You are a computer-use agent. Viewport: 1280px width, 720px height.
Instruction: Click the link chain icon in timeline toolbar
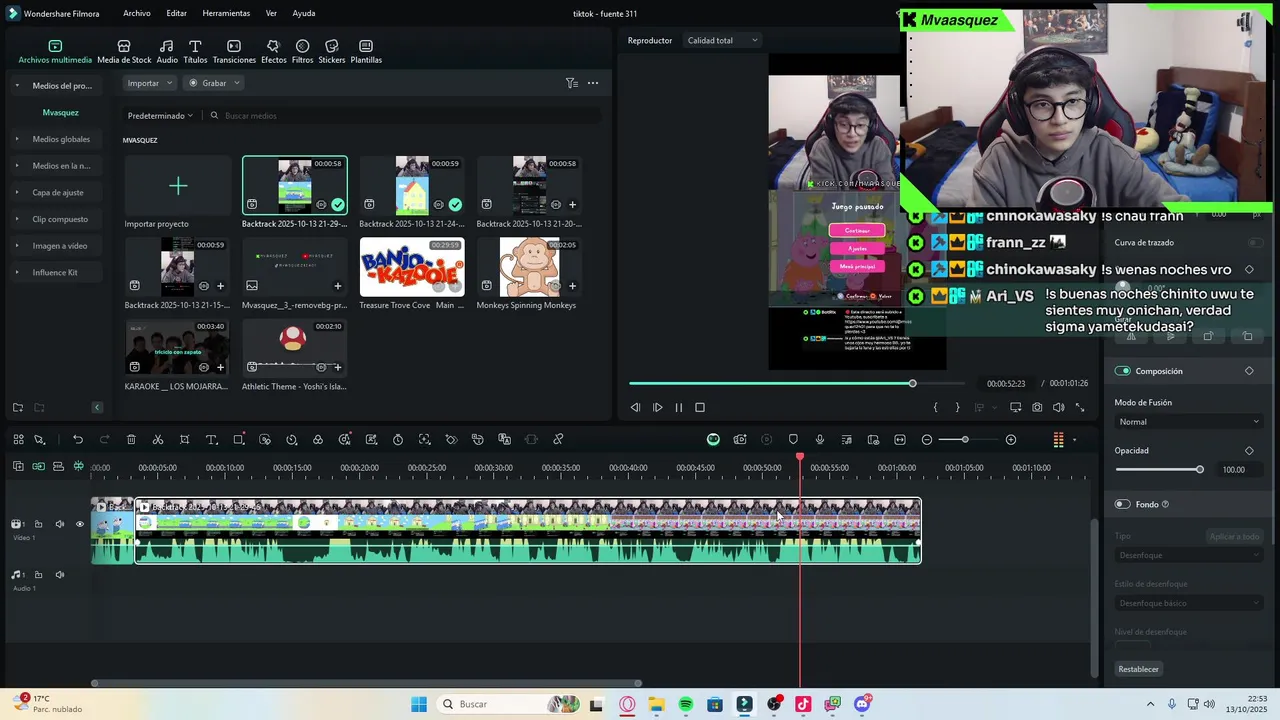click(x=558, y=440)
